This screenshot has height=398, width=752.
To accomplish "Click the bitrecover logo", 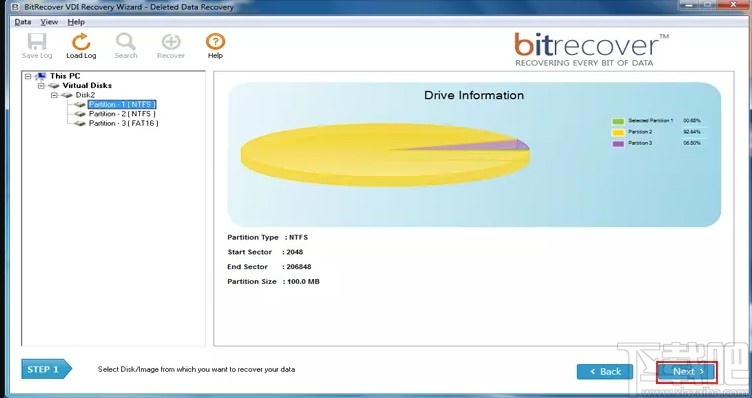I will tap(591, 49).
